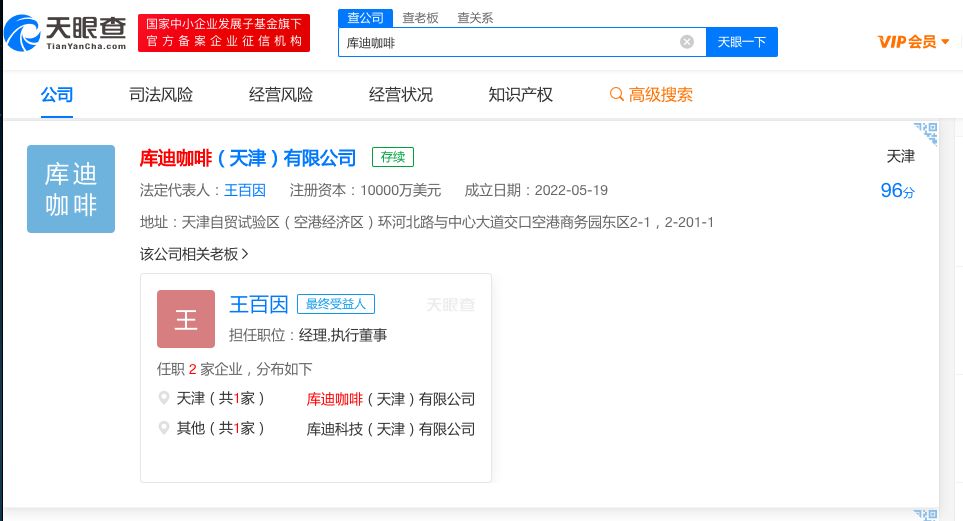Click the location pin beside 其他（共1家）
The width and height of the screenshot is (963, 521).
click(x=164, y=428)
